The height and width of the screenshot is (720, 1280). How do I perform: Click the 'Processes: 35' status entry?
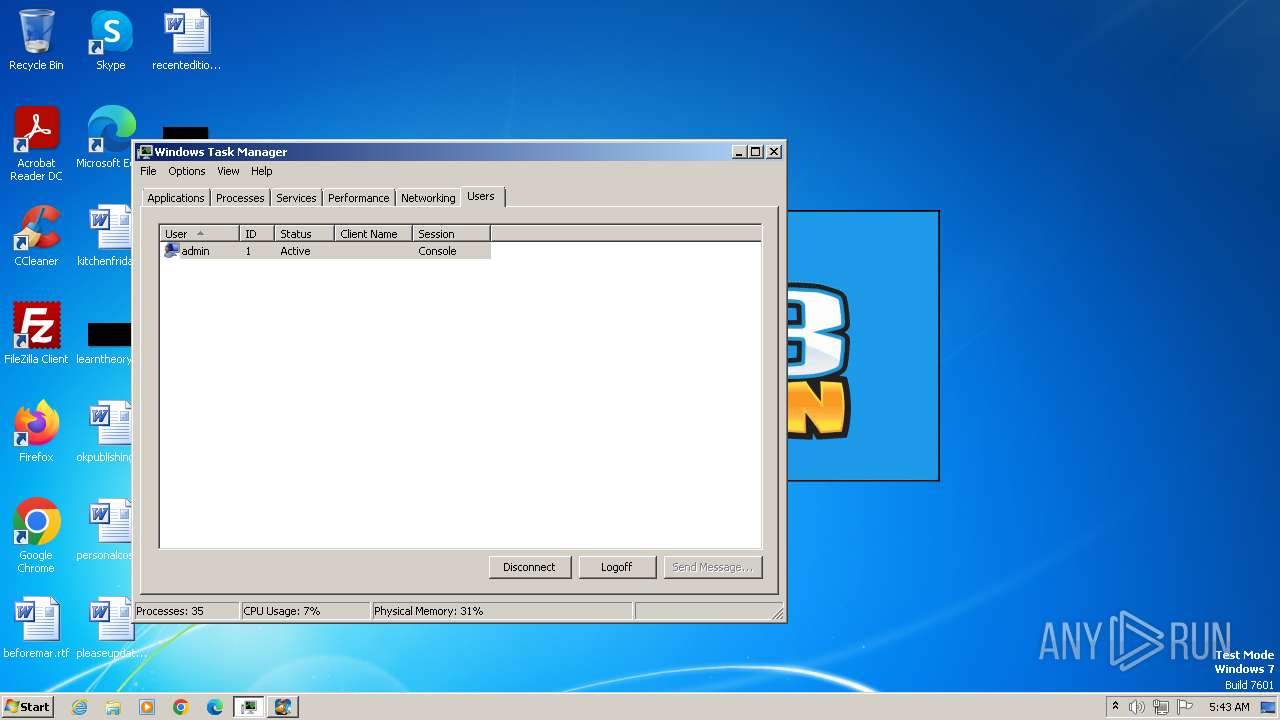tap(187, 611)
